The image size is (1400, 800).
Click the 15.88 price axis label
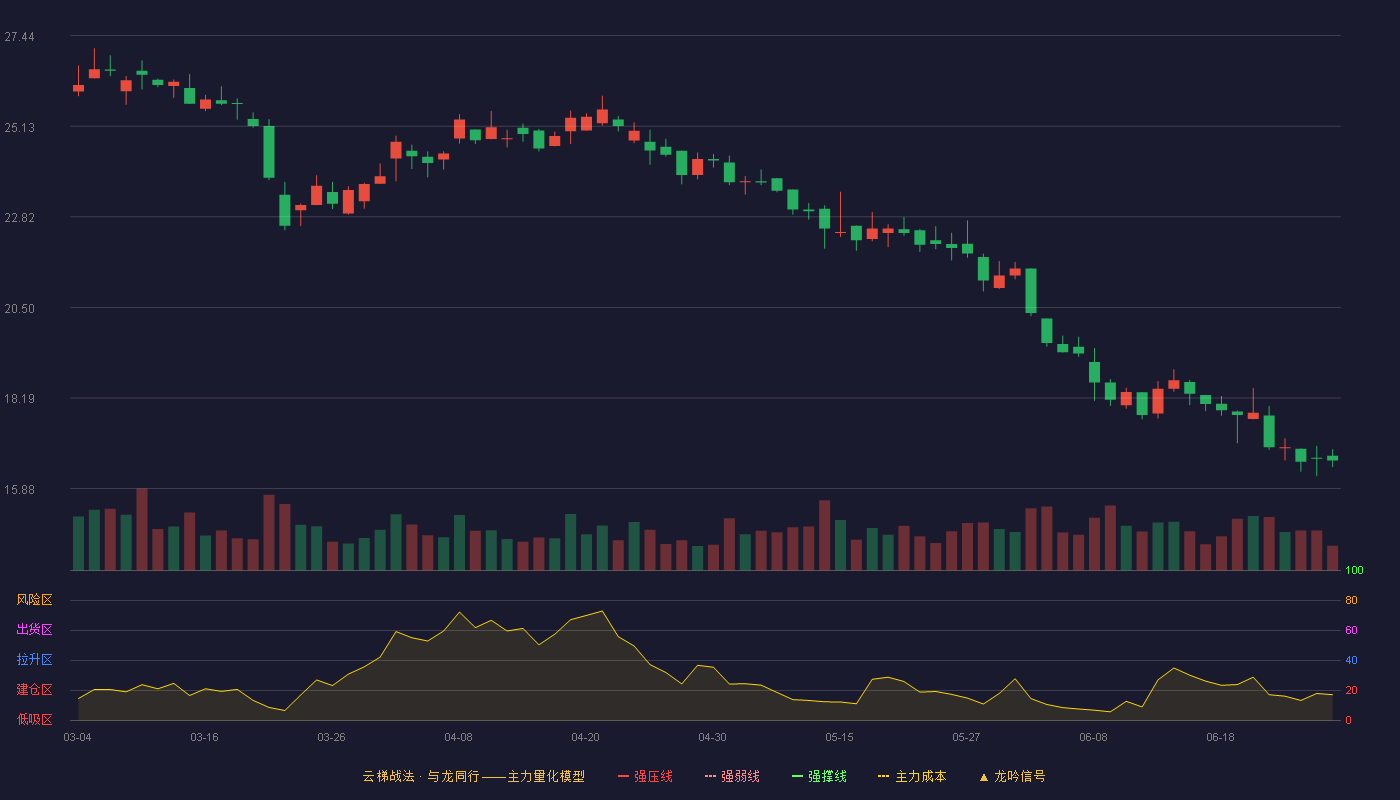(19, 489)
